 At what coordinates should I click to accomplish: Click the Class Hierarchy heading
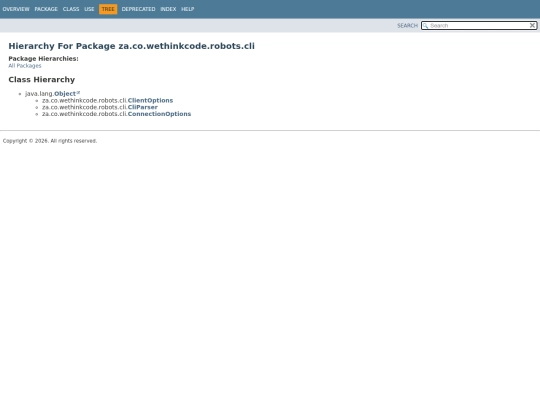42,80
